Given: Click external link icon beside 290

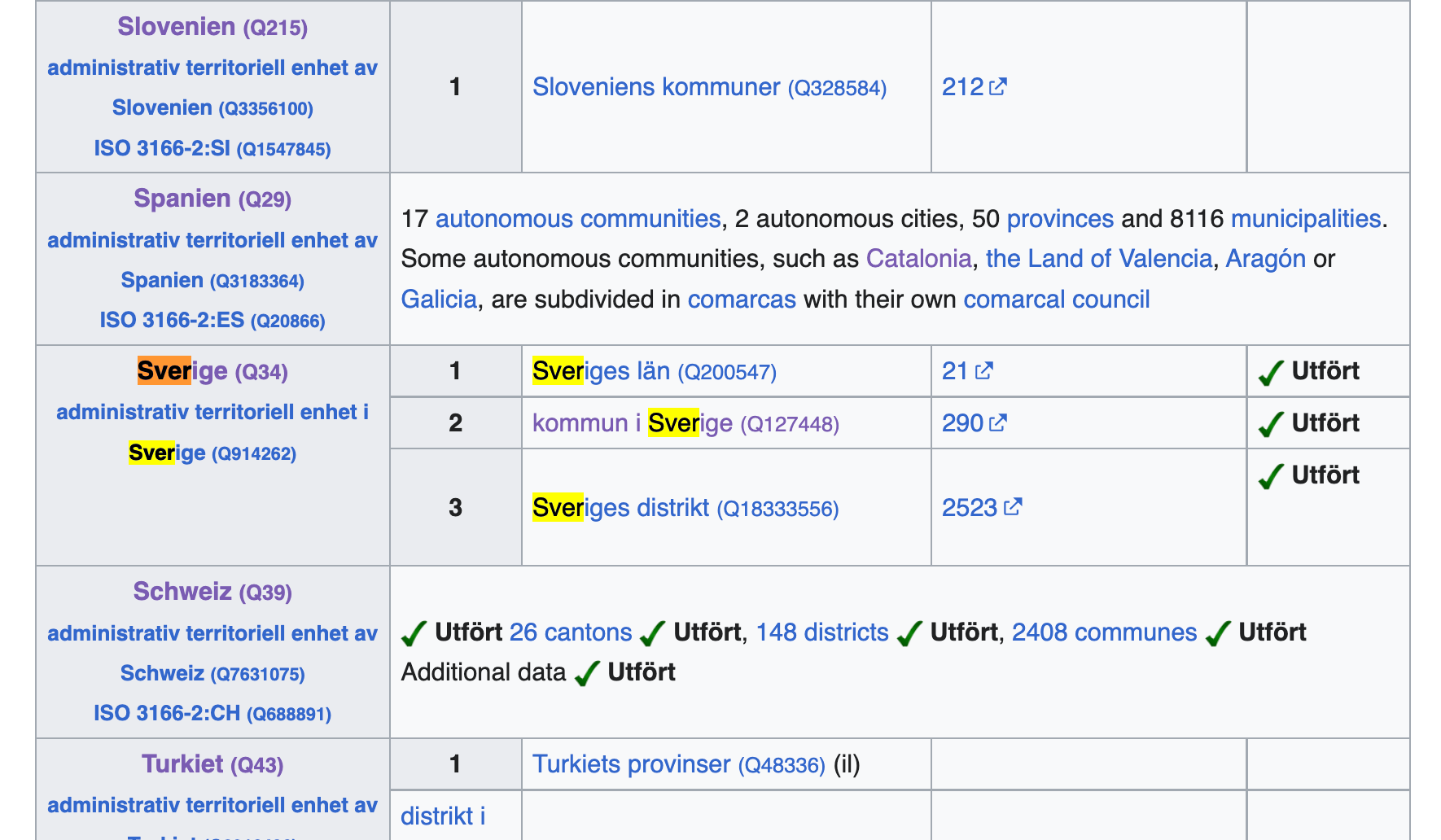Looking at the screenshot, I should [x=998, y=422].
